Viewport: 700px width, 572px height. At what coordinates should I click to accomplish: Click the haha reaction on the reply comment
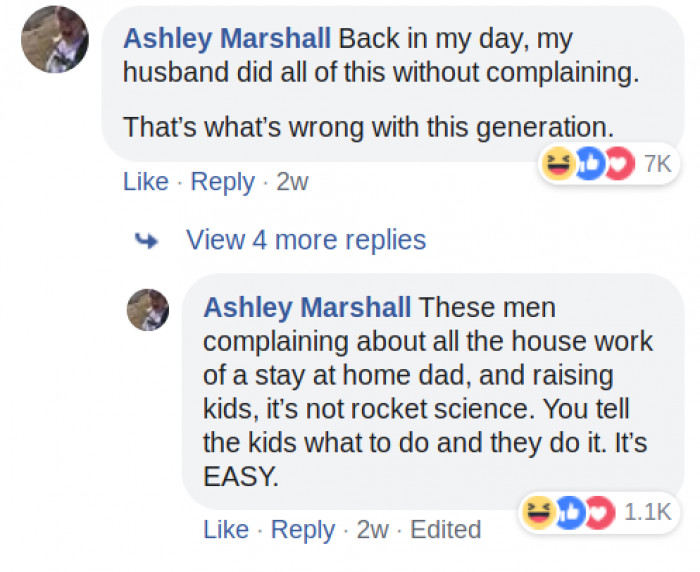point(538,512)
